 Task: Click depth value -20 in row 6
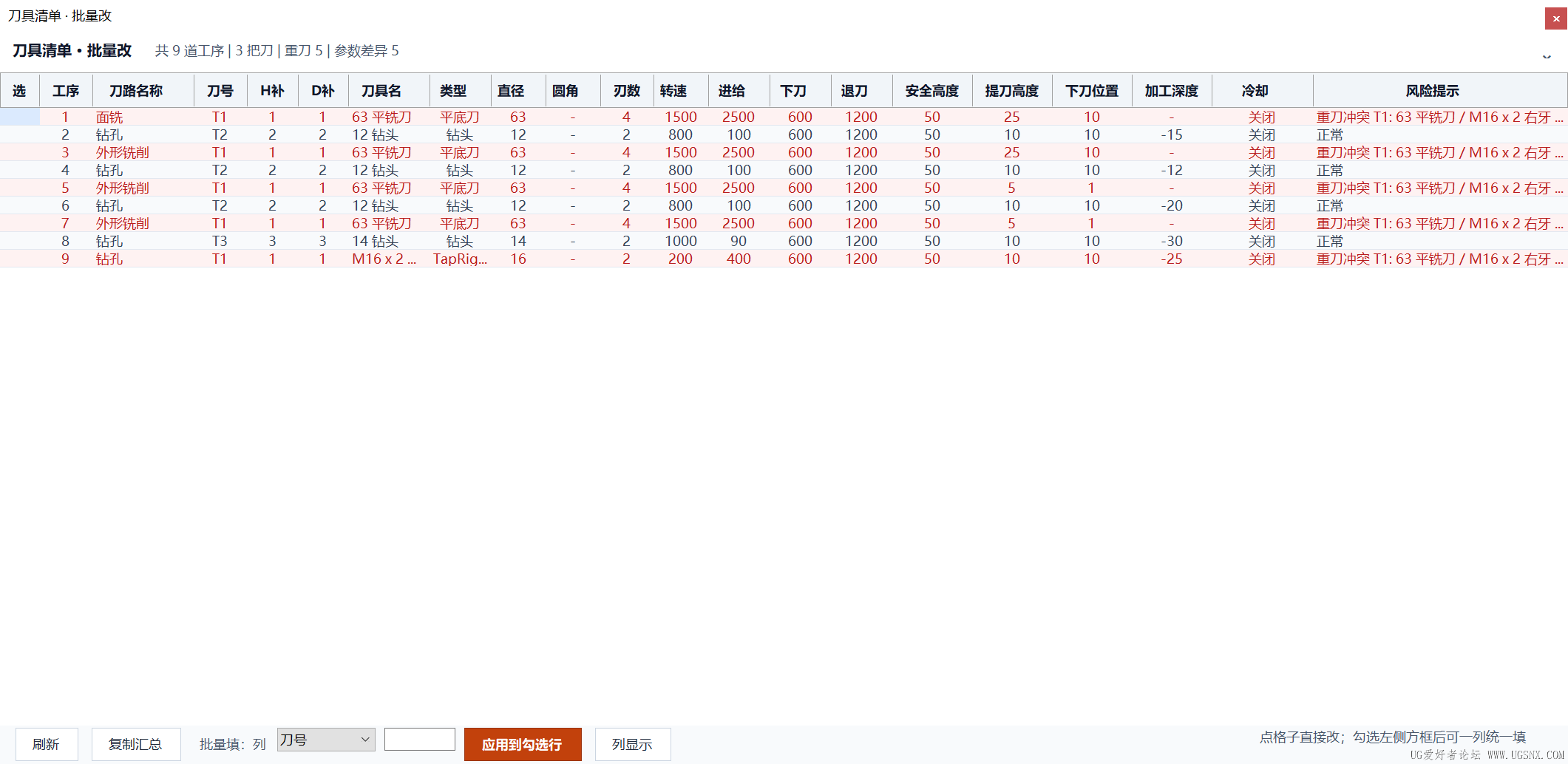1172,205
